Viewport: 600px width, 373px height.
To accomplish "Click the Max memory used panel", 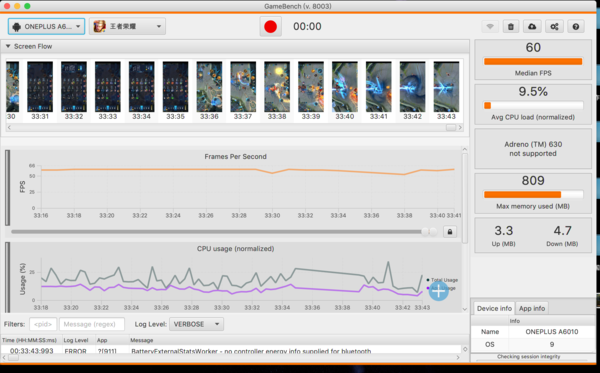I will click(533, 193).
